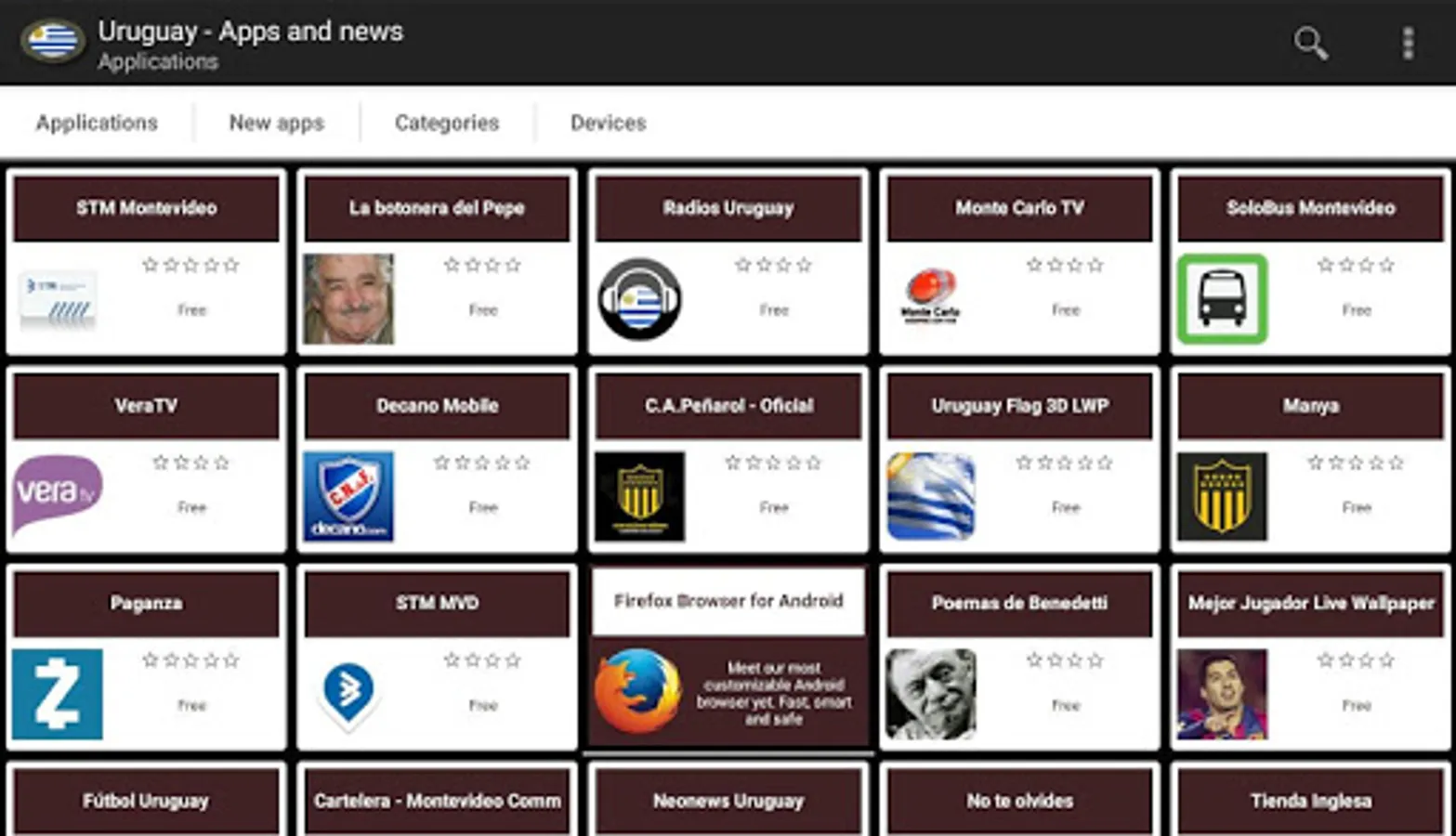This screenshot has width=1456, height=836.
Task: Click the Monte Carlo TV title header
Action: click(1019, 208)
